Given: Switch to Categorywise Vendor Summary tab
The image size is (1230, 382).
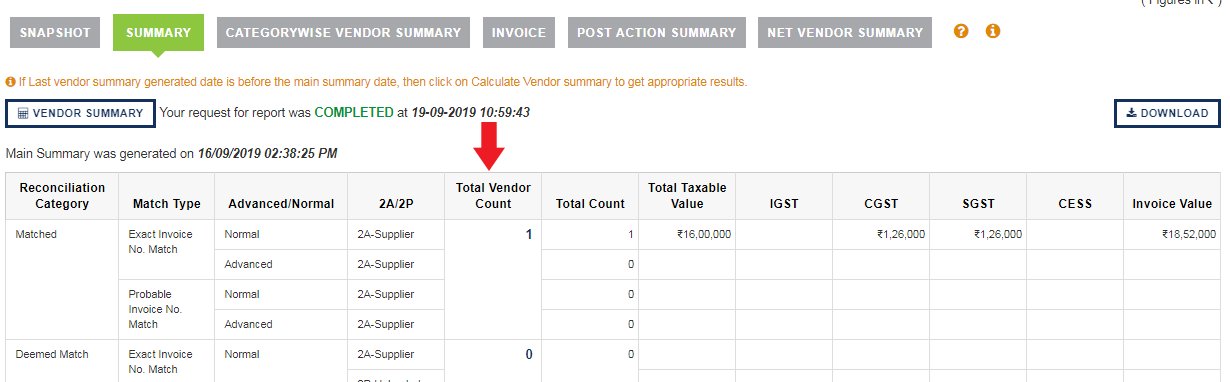Looking at the screenshot, I should coord(344,32).
